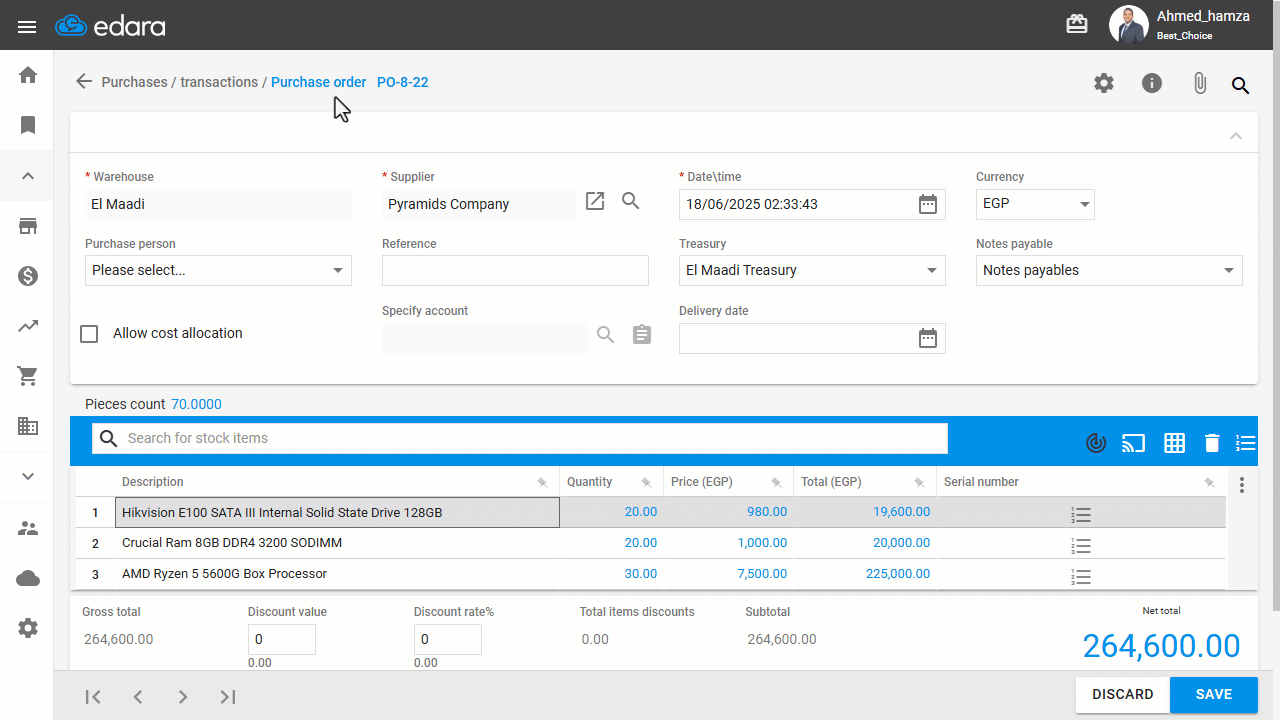Open the Notes payable dropdown
This screenshot has width=1280, height=720.
click(1109, 270)
